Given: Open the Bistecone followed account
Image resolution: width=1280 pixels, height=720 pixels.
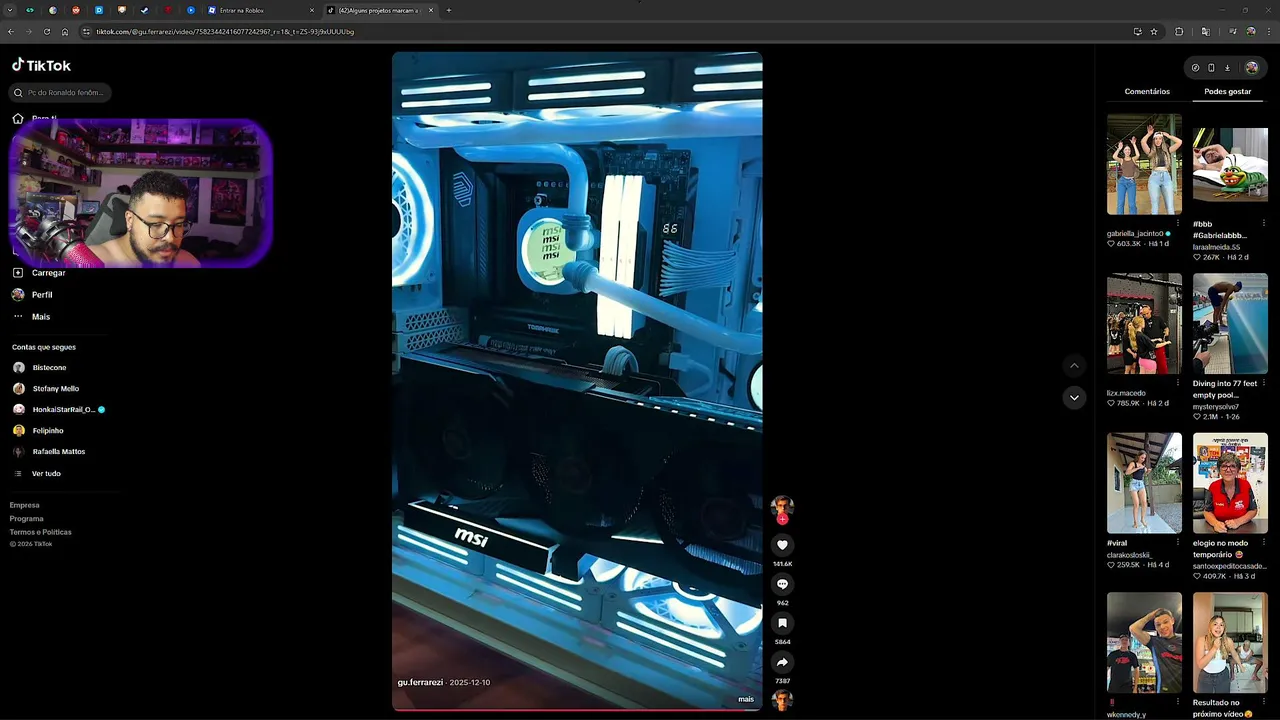Looking at the screenshot, I should (49, 367).
